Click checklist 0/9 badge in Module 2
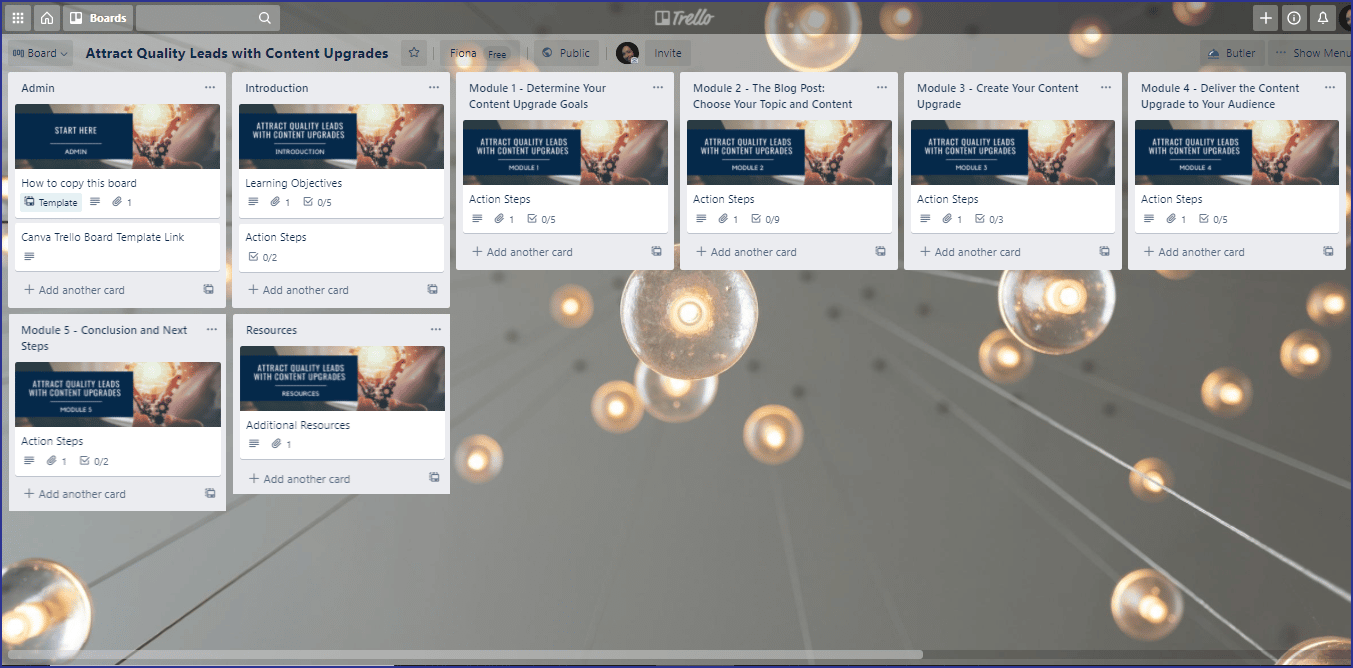The height and width of the screenshot is (668, 1353). coord(765,219)
